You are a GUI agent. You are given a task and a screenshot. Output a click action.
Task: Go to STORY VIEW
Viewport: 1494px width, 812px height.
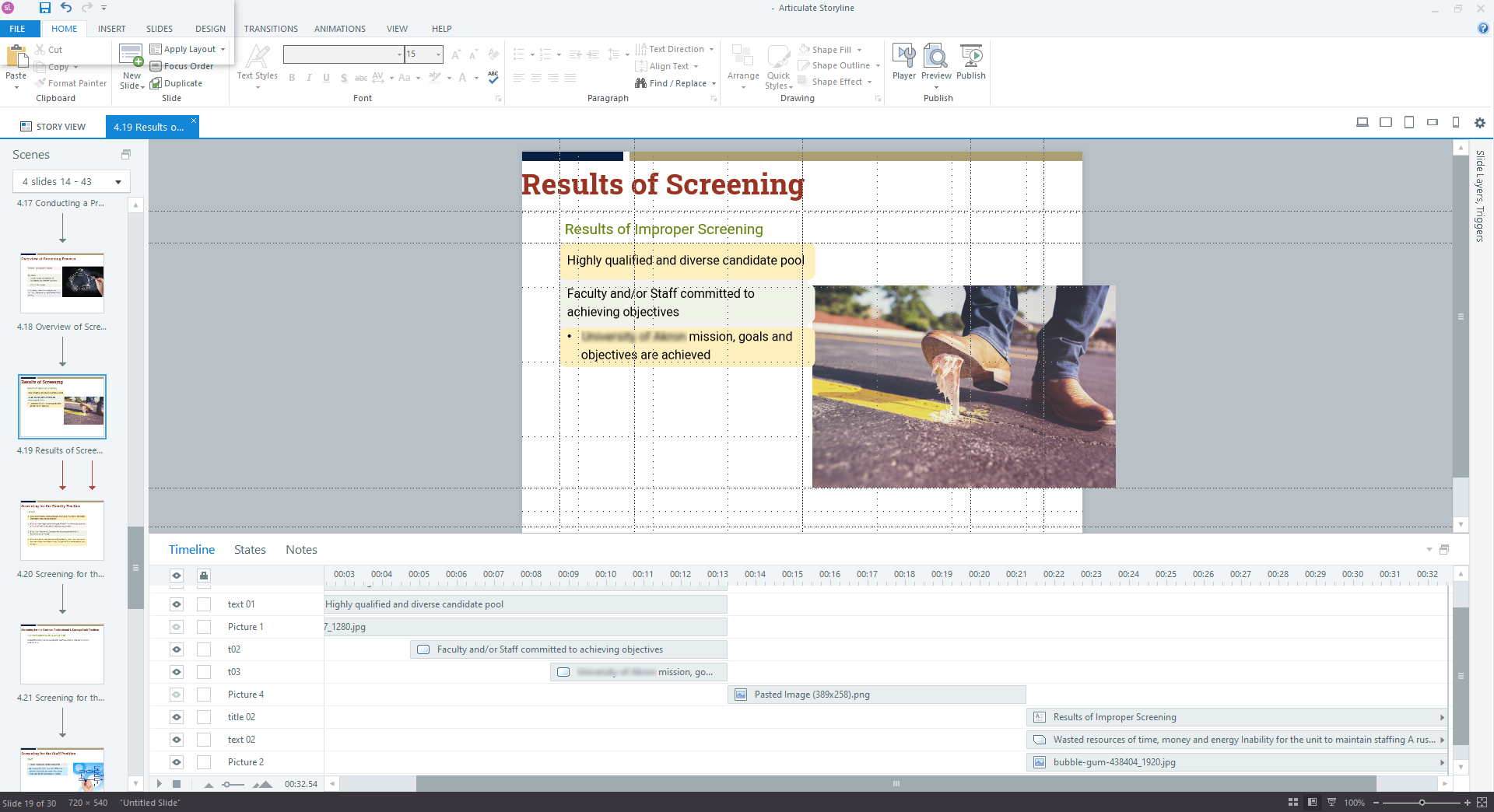(53, 127)
